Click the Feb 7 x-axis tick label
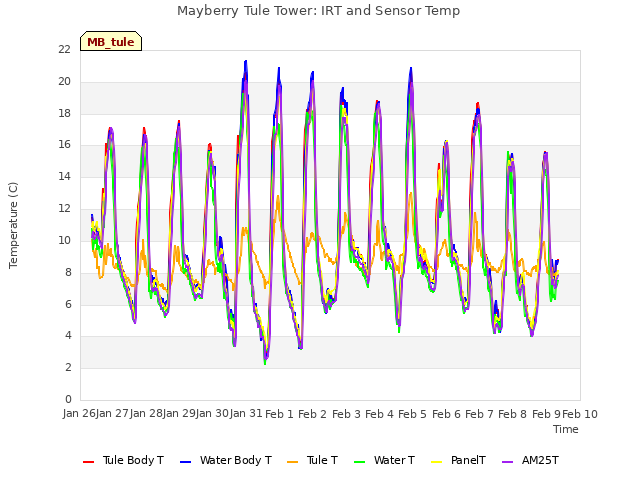This screenshot has width=640, height=480. point(479,414)
